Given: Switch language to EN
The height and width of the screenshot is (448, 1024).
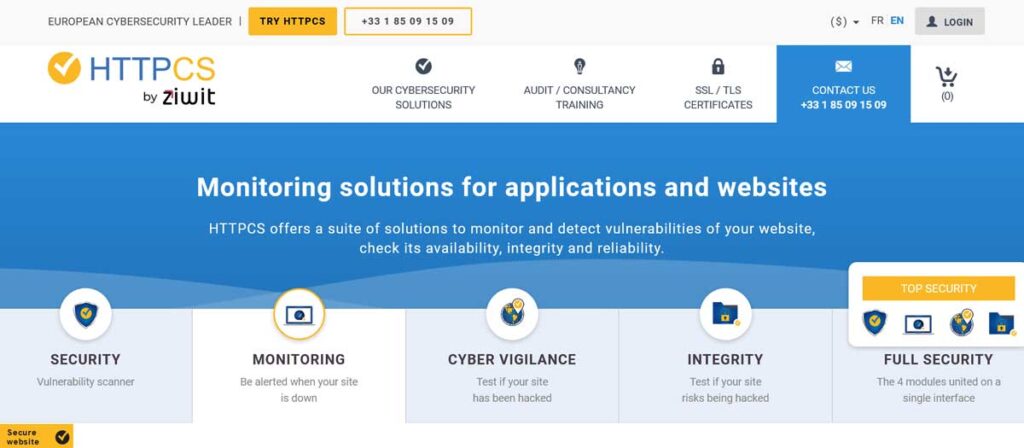Looking at the screenshot, I should tap(897, 21).
